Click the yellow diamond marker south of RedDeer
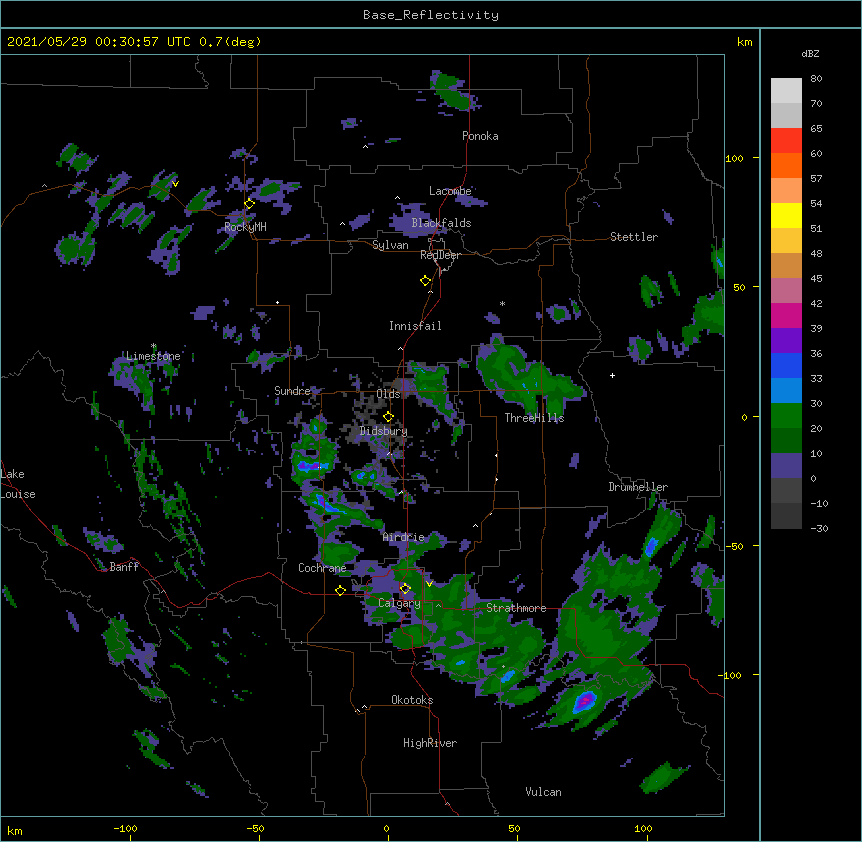 [x=426, y=281]
